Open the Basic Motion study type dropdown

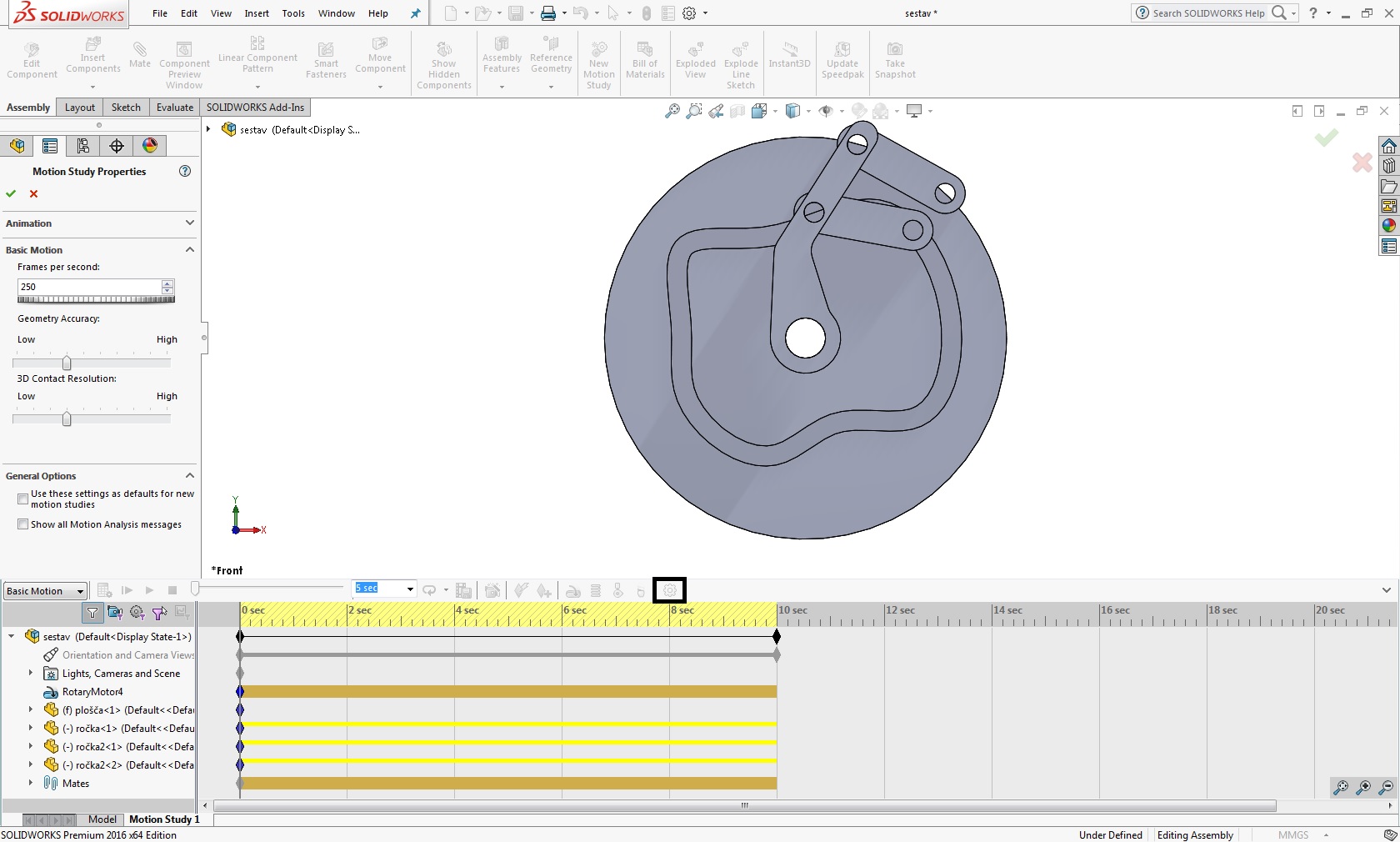point(46,591)
